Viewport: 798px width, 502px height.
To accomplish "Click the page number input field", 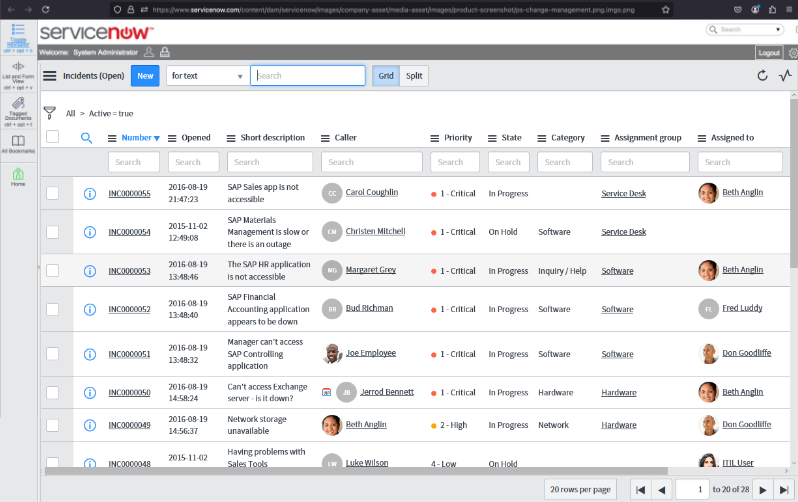I will (x=692, y=489).
